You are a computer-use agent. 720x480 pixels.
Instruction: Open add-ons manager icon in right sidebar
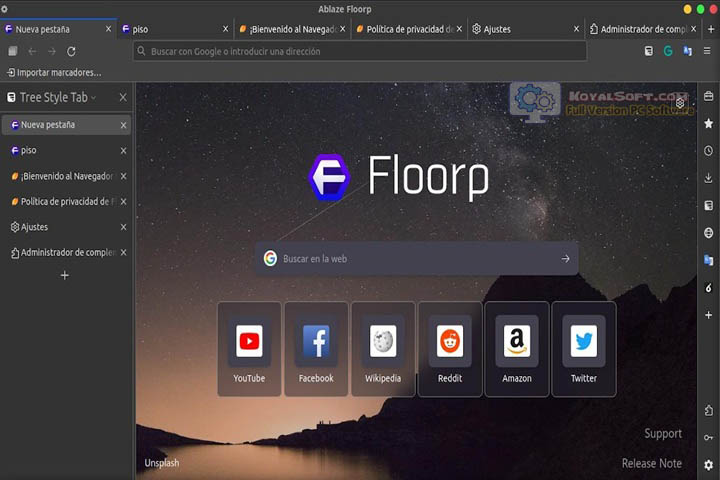709,410
